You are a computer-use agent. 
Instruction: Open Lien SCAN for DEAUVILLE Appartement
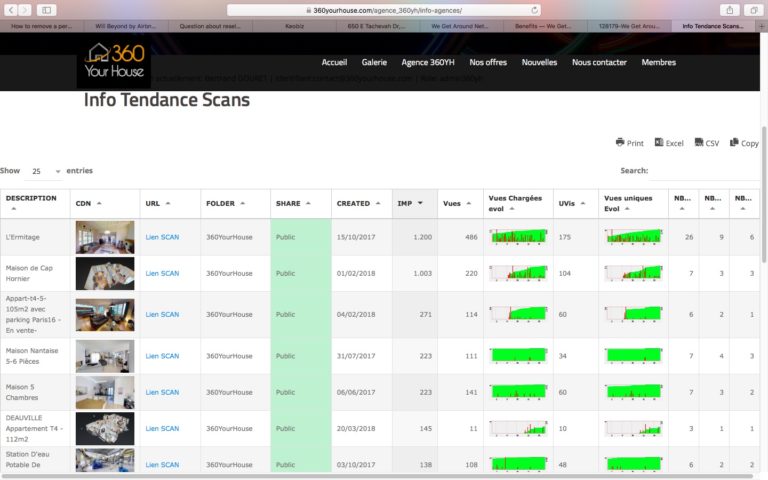162,429
